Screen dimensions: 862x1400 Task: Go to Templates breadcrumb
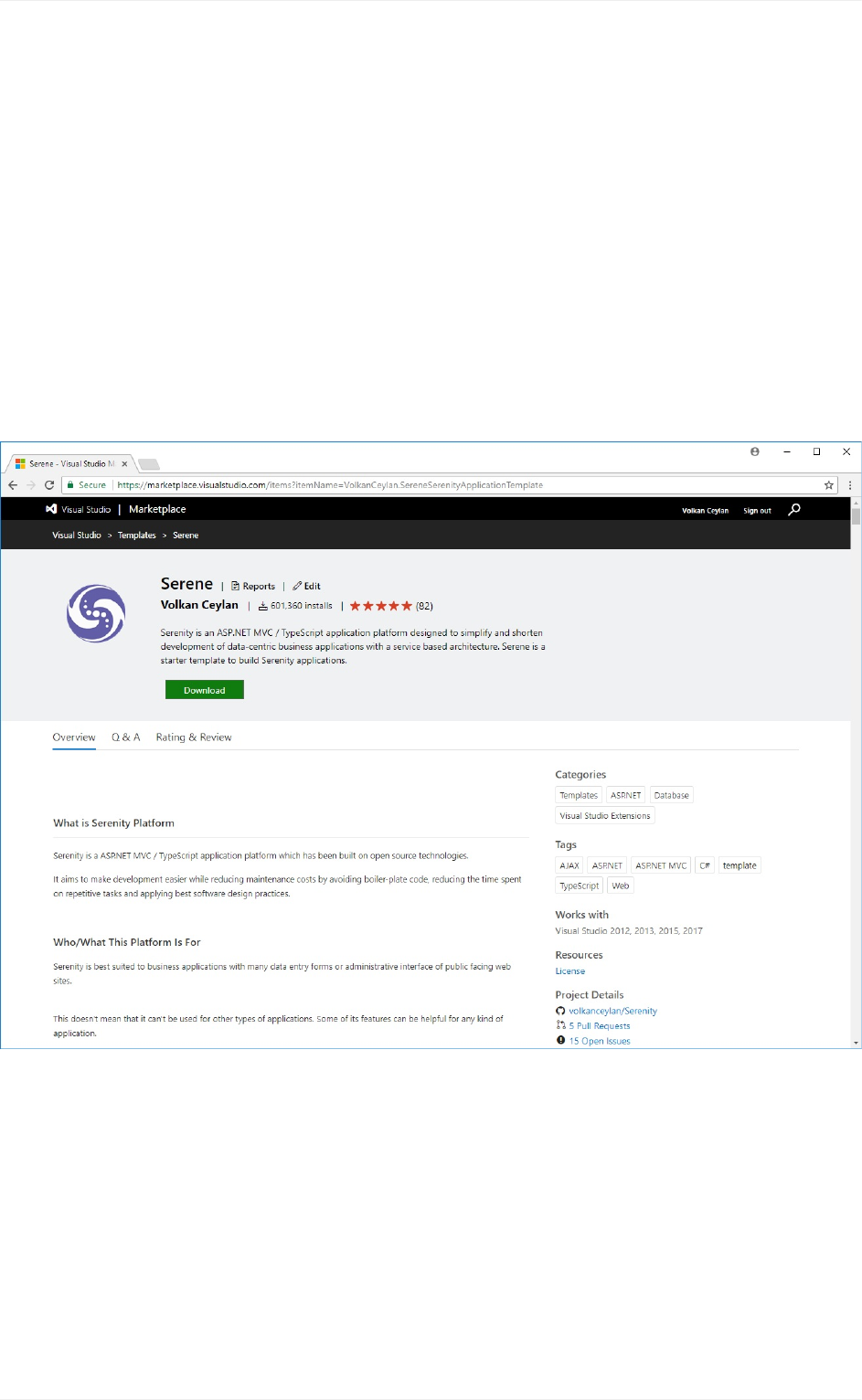[137, 536]
